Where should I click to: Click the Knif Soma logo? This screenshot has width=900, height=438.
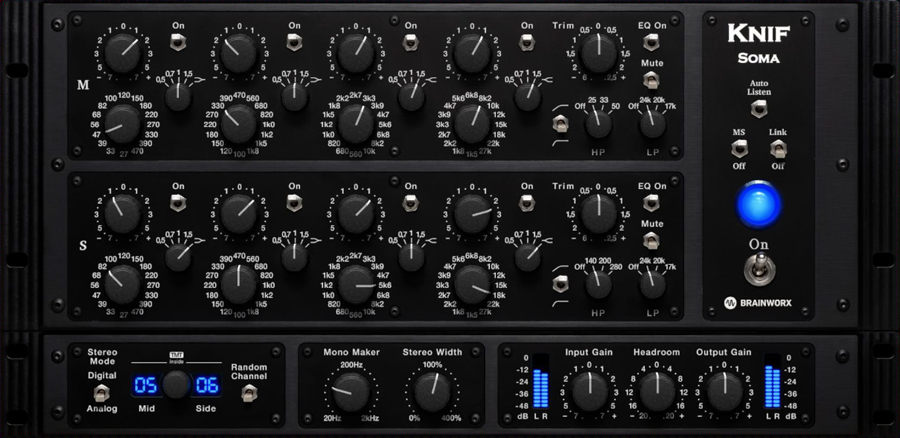759,41
